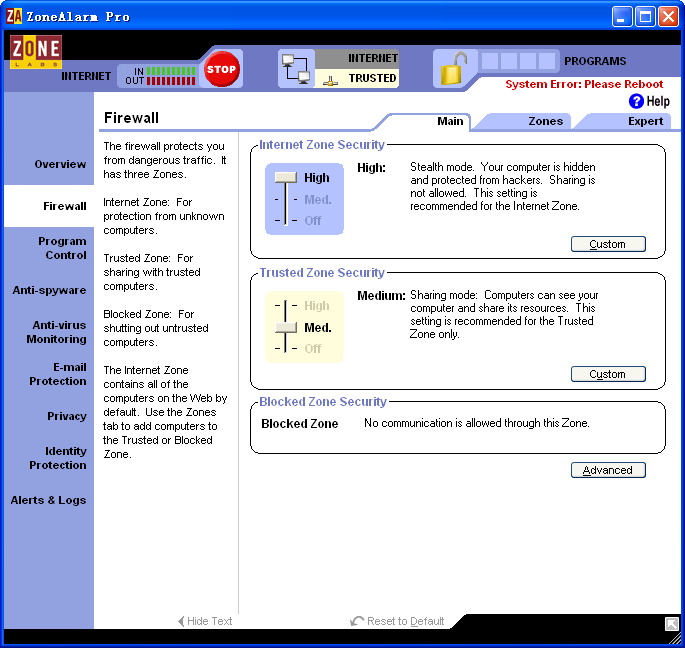
Task: Click the TRUSTED zone indicator label
Action: tap(372, 78)
